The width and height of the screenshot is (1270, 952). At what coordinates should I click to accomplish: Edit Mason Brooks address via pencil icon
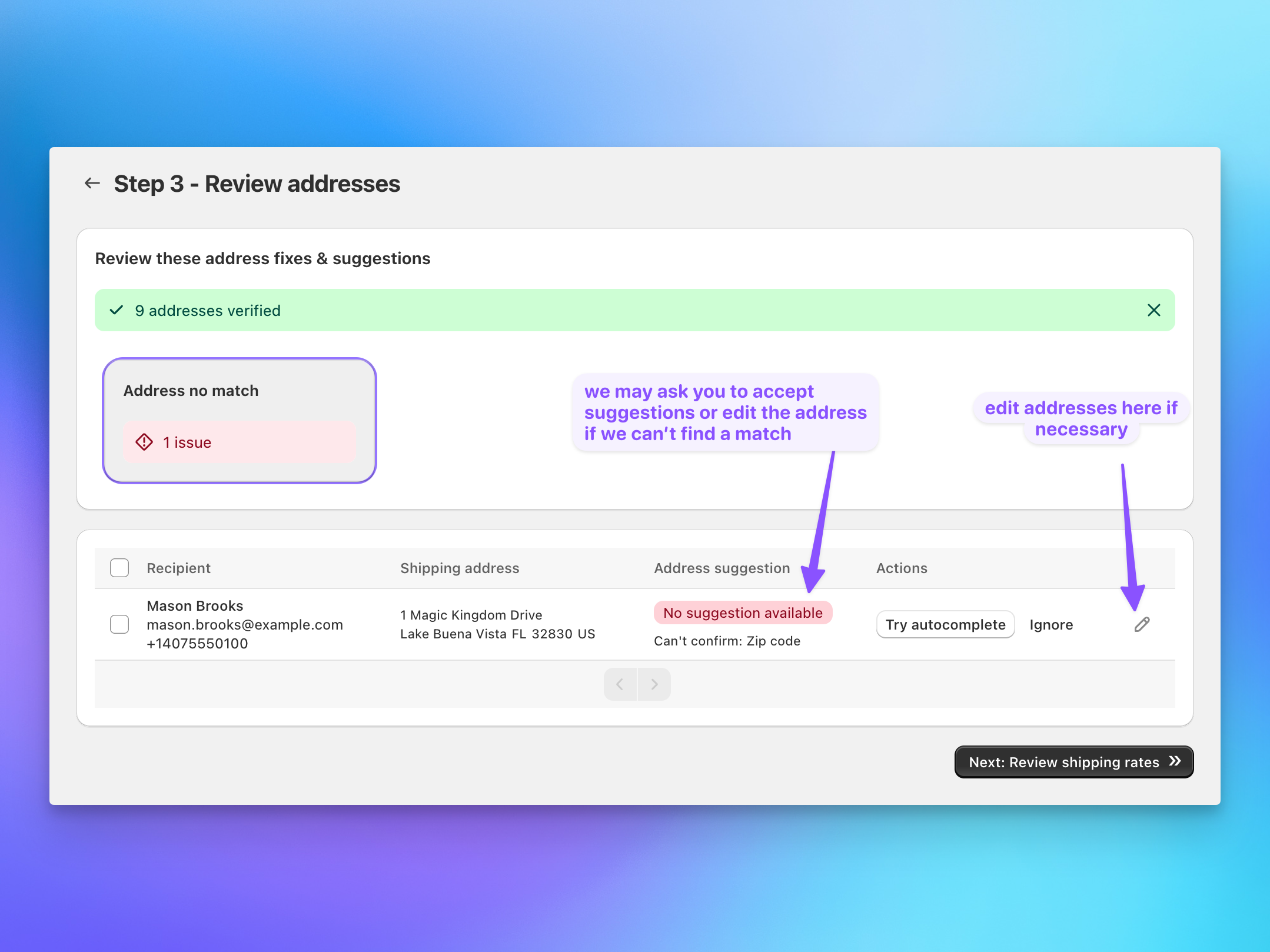(1142, 624)
